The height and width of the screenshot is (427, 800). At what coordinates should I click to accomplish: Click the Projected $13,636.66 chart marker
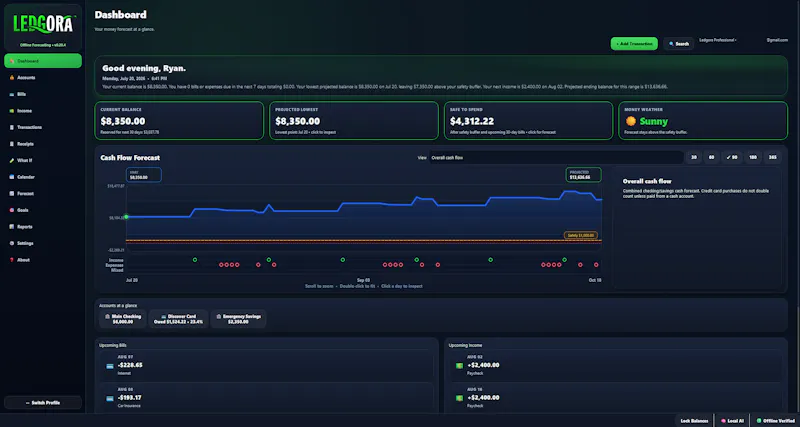point(584,175)
